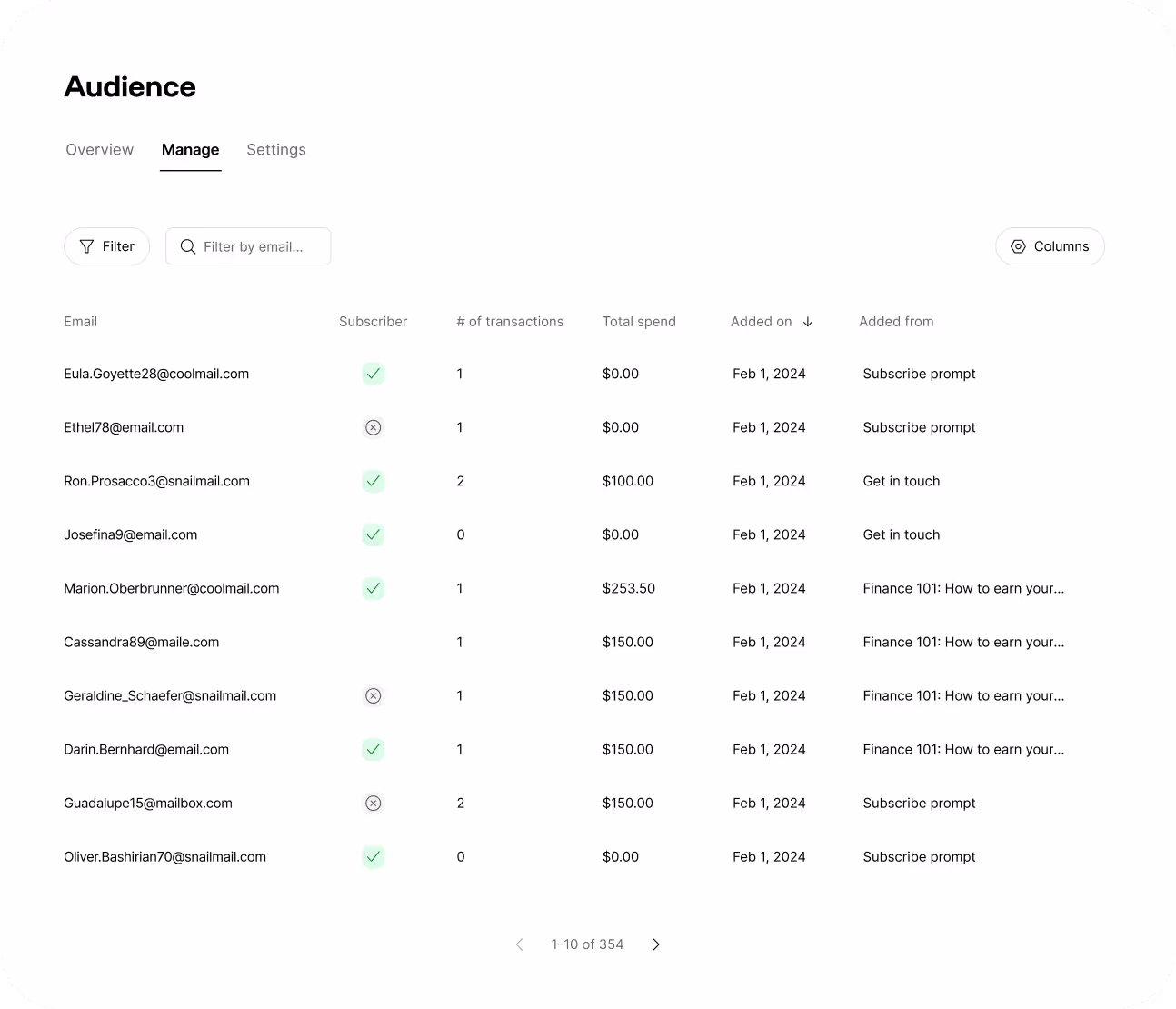Click the subscribed checkmark for Josefina9@email.com

pos(373,534)
